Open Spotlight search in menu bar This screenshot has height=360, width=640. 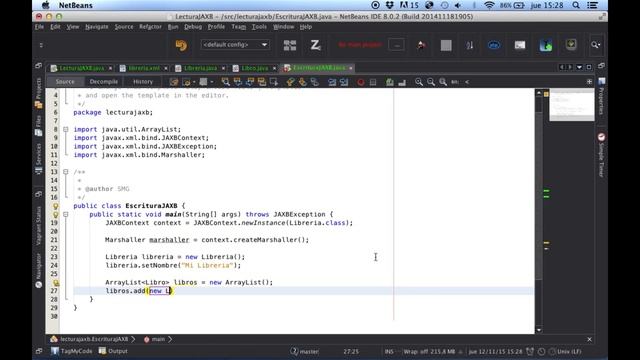576,5
